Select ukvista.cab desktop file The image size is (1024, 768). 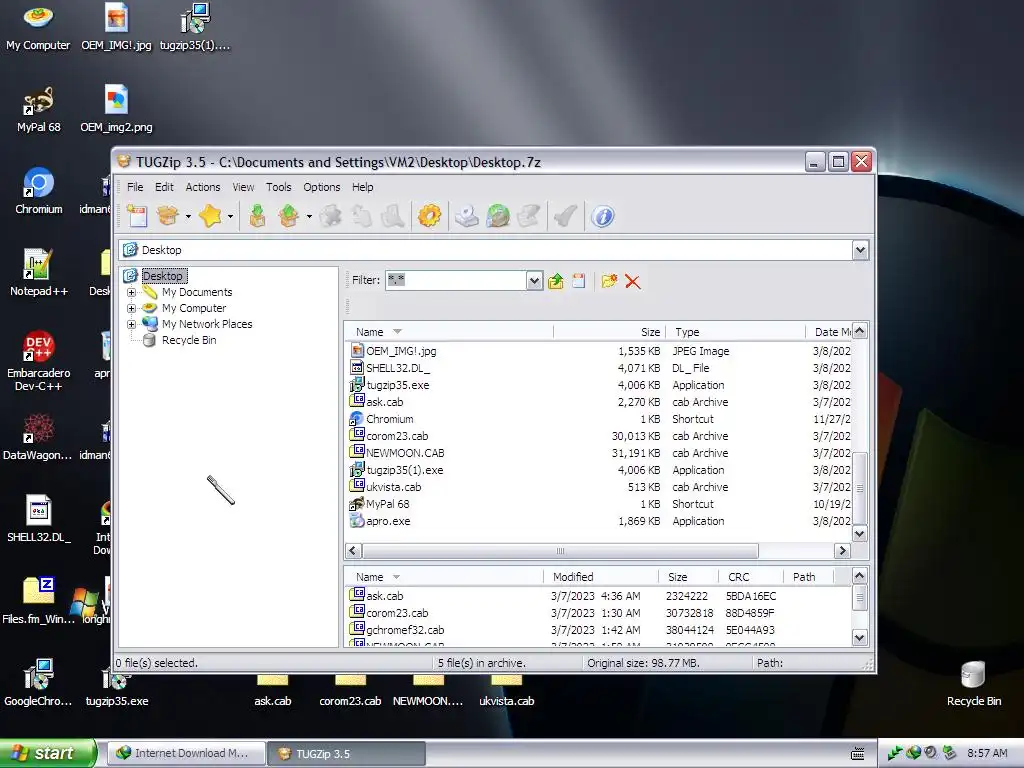(x=506, y=692)
